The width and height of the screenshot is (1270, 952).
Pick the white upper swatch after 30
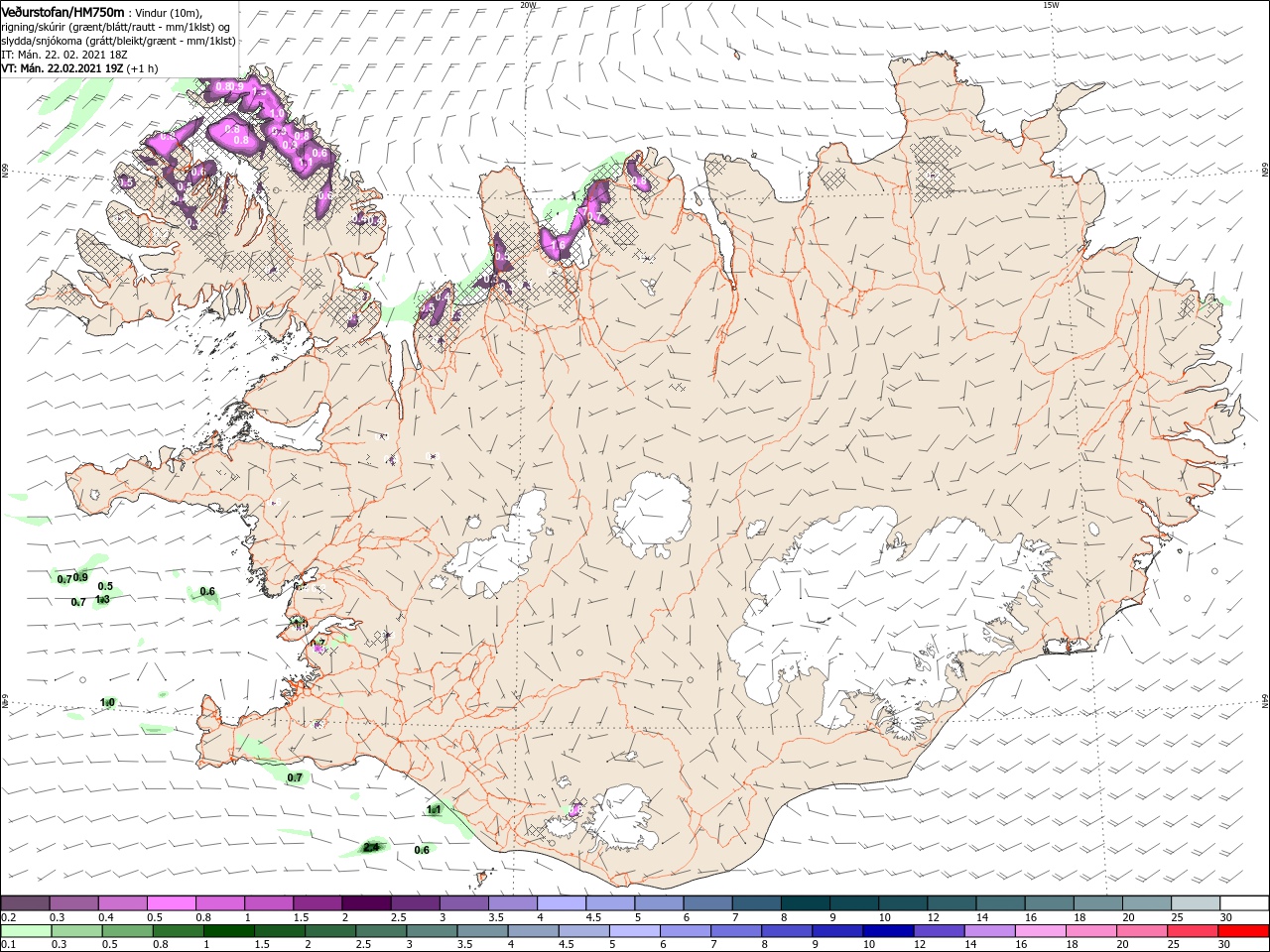tap(1242, 903)
